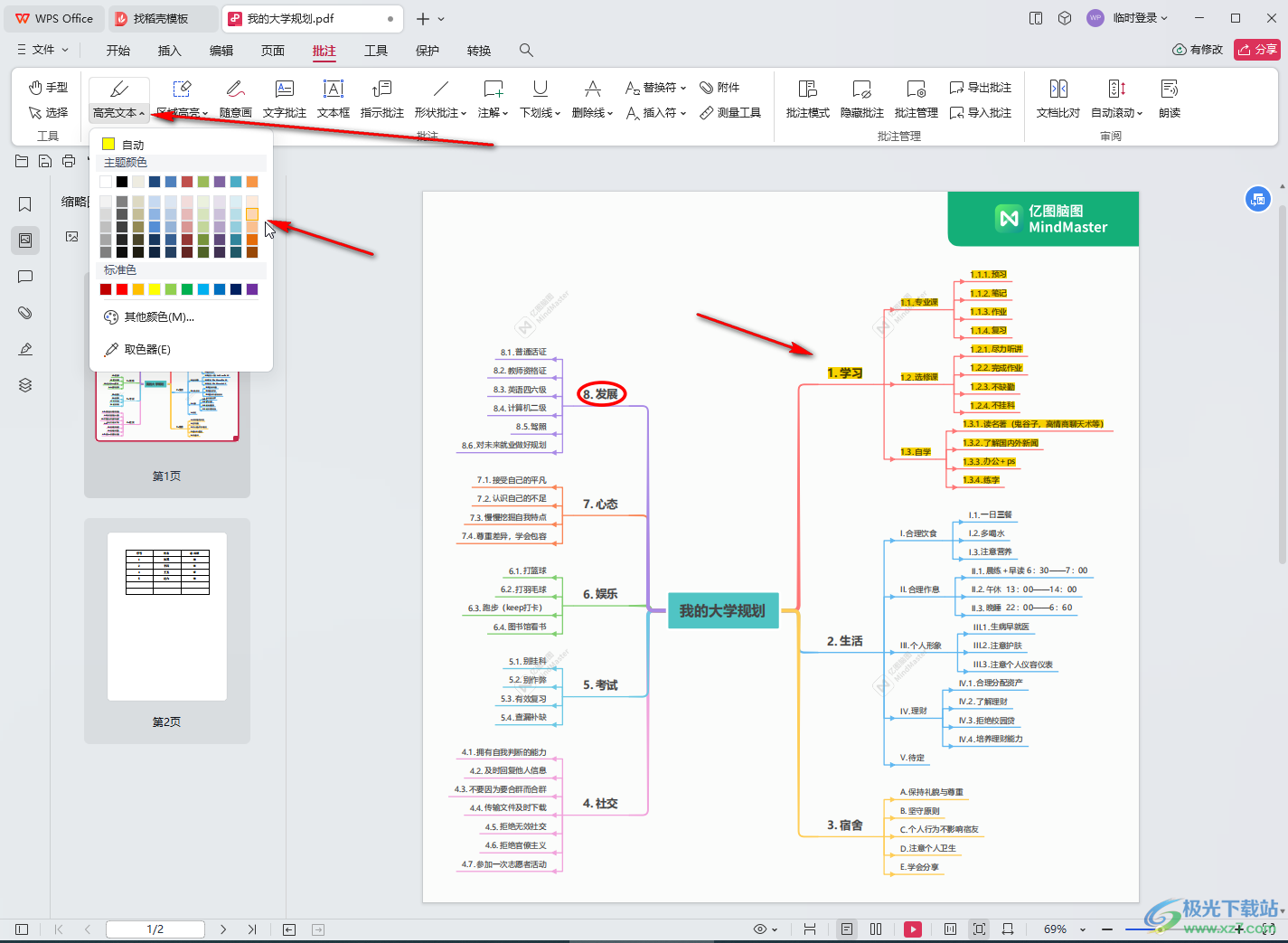Add an attachment with 附件
This screenshot has width=1288, height=943.
coord(719,88)
